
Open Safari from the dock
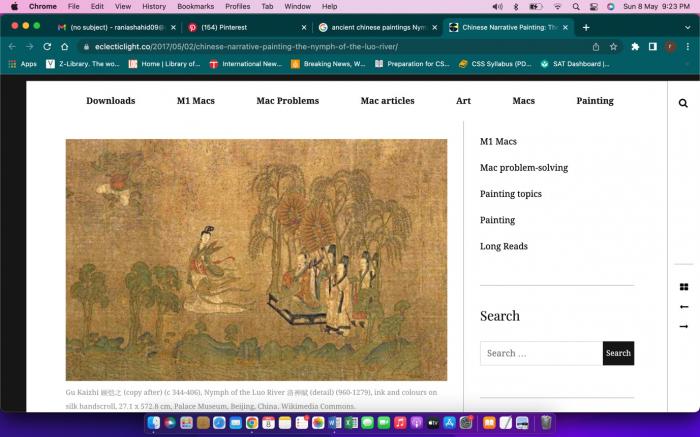(219, 422)
